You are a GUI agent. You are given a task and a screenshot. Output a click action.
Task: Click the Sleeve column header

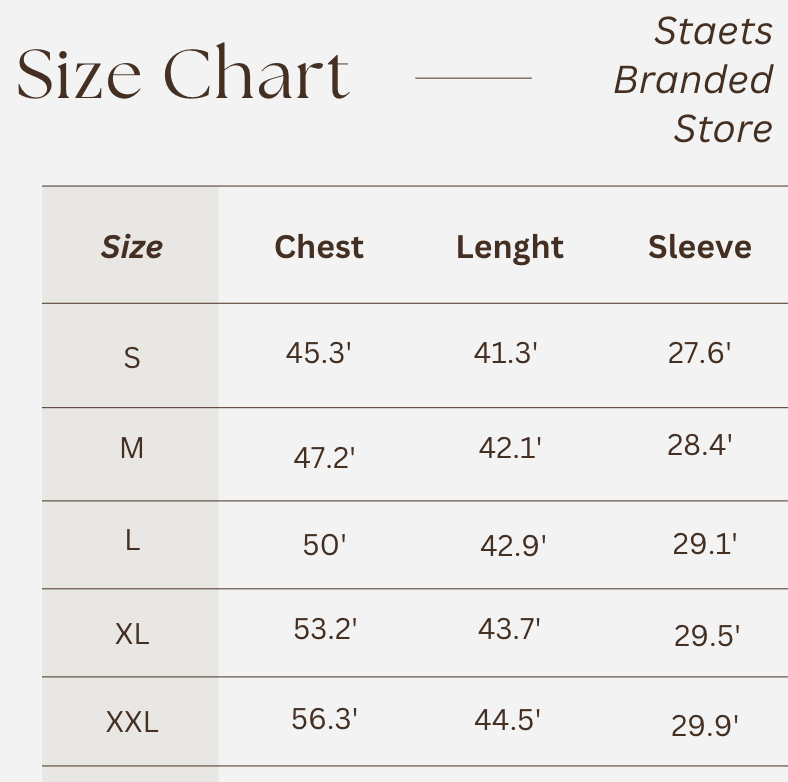pos(700,247)
